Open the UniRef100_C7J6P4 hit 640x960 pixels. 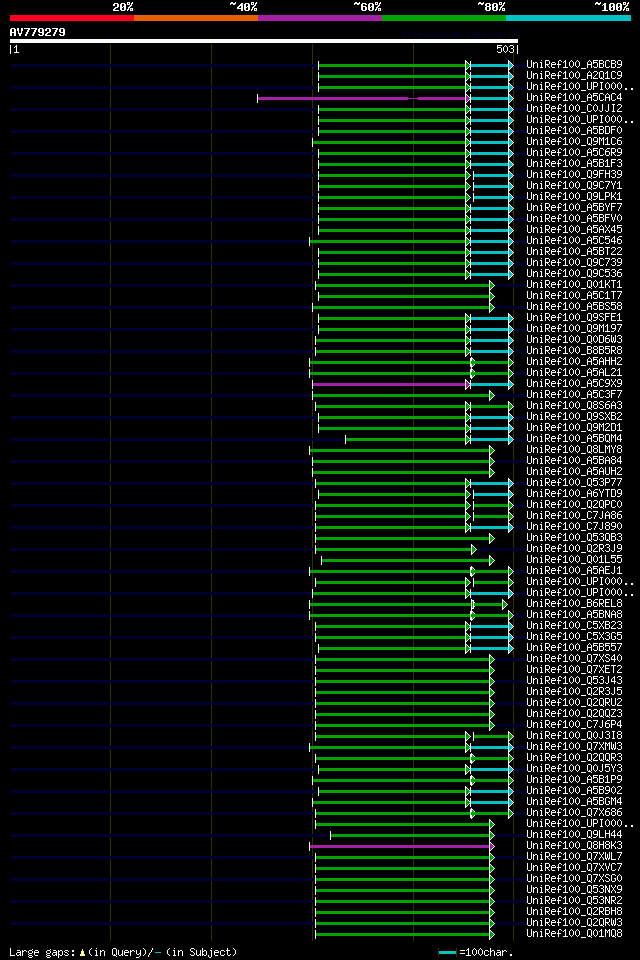[574, 726]
